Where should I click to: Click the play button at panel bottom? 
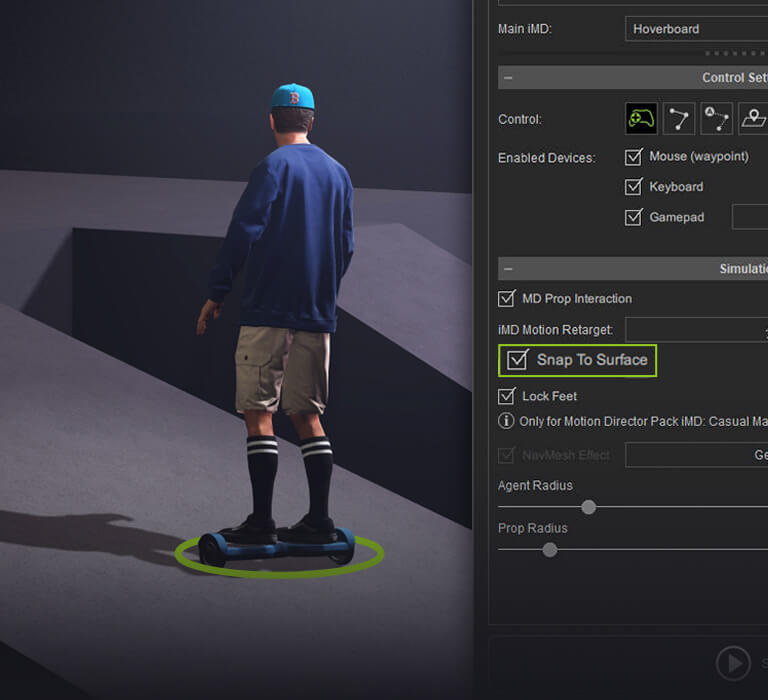tap(733, 663)
